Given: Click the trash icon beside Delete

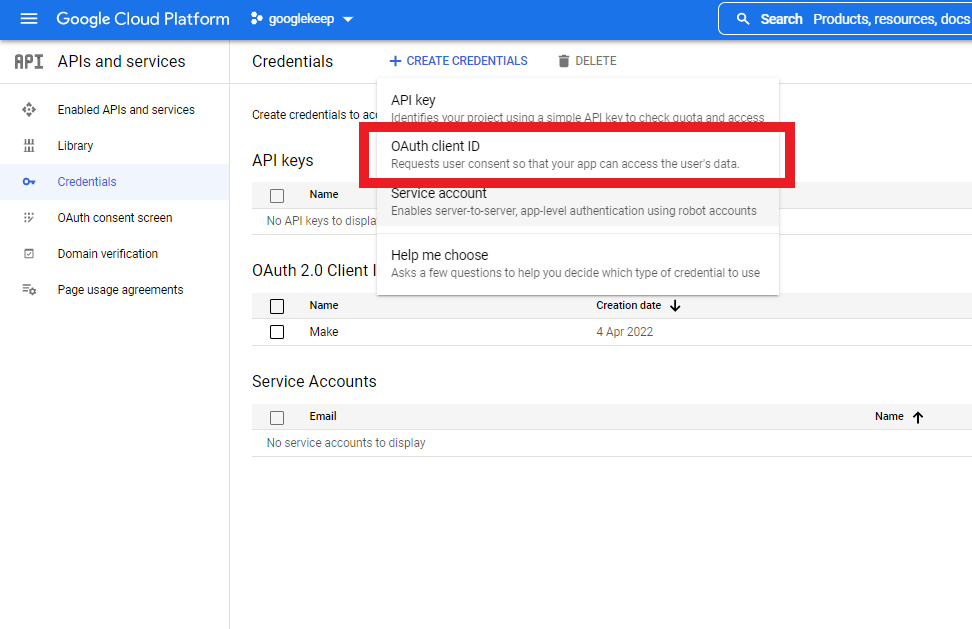Looking at the screenshot, I should tap(563, 61).
